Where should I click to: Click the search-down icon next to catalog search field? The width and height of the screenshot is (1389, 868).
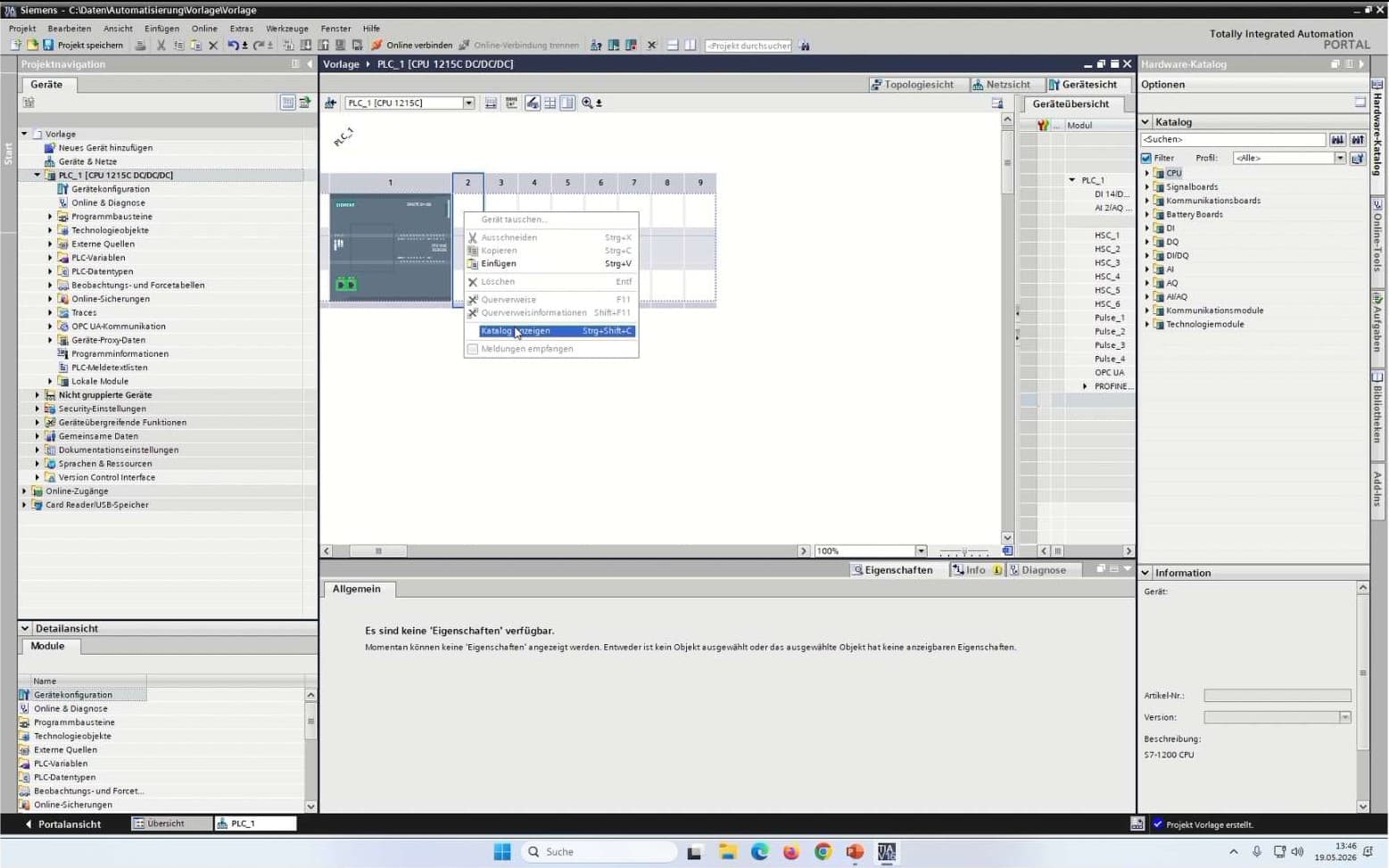pos(1337,139)
